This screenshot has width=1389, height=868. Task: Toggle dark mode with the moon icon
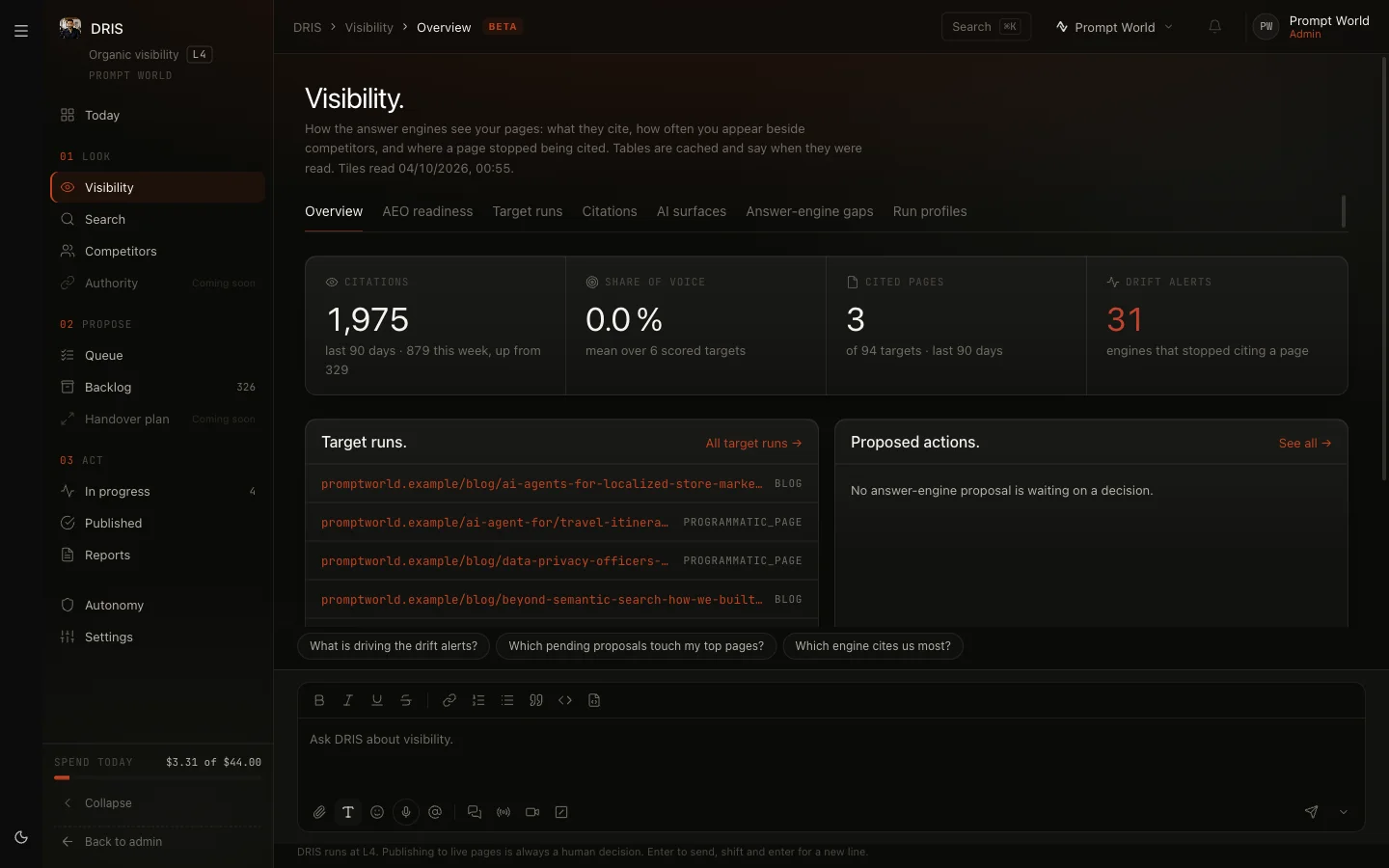tap(21, 837)
